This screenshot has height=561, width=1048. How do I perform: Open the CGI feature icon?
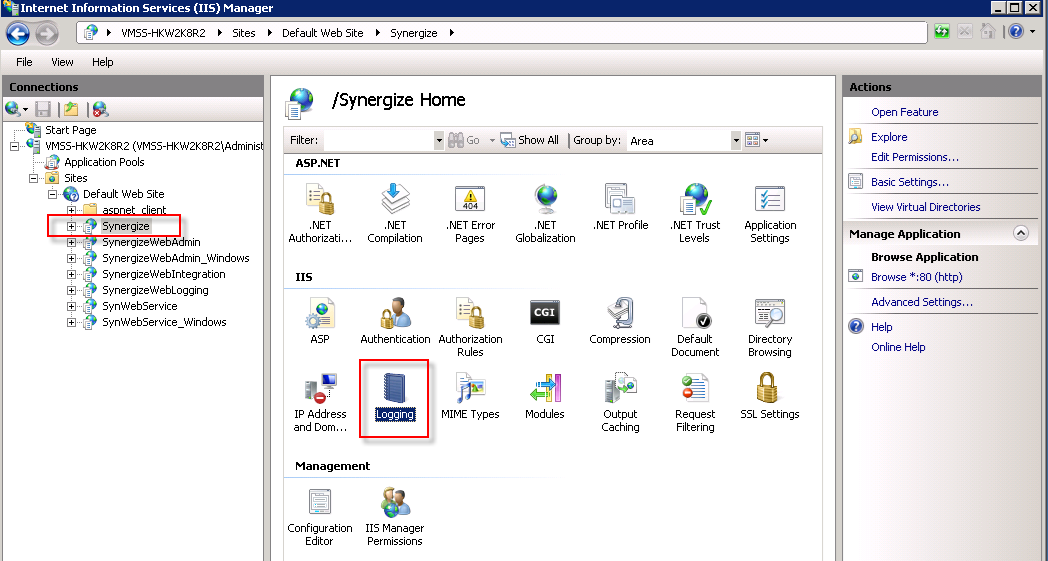pyautogui.click(x=545, y=322)
